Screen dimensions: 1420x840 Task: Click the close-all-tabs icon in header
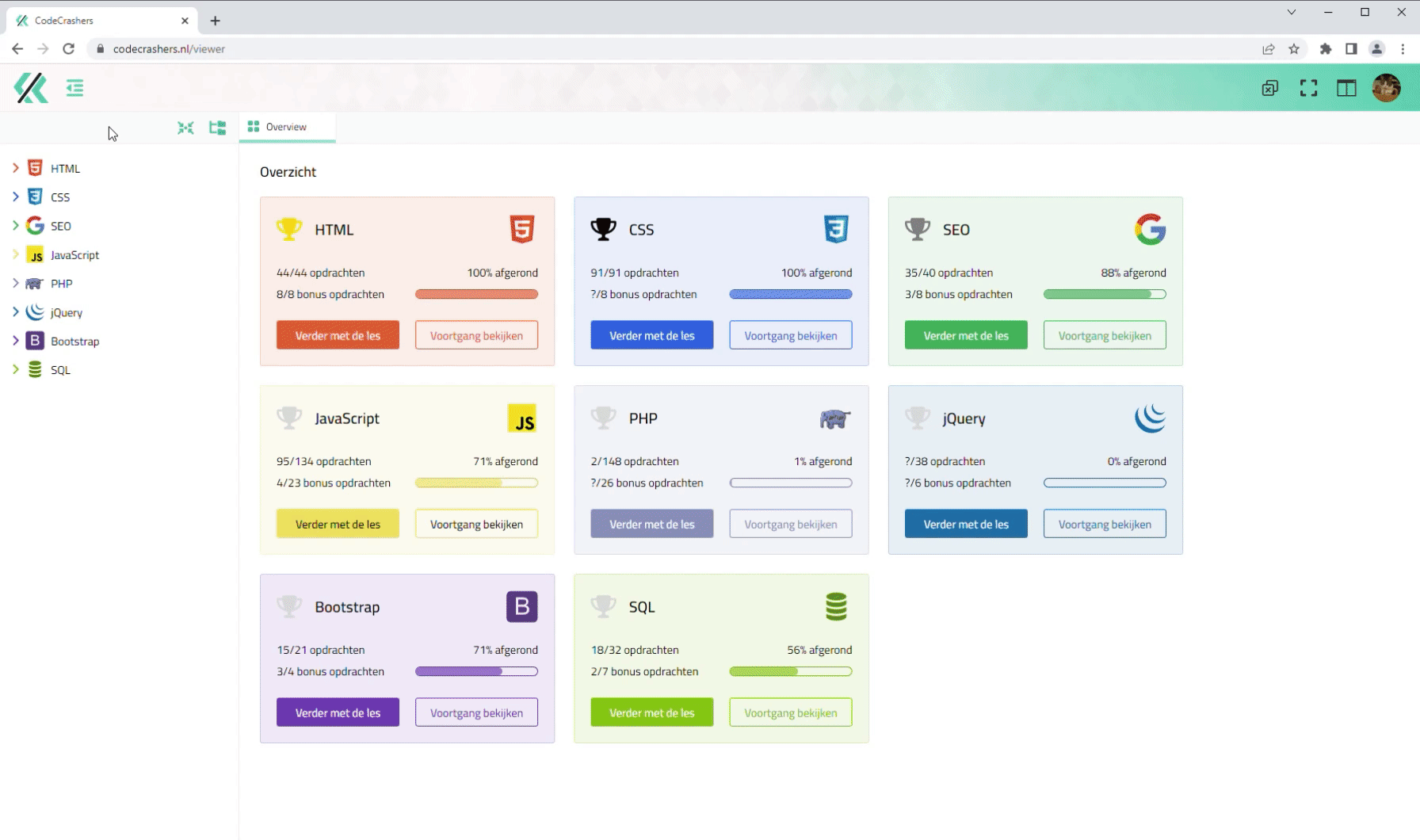1269,88
